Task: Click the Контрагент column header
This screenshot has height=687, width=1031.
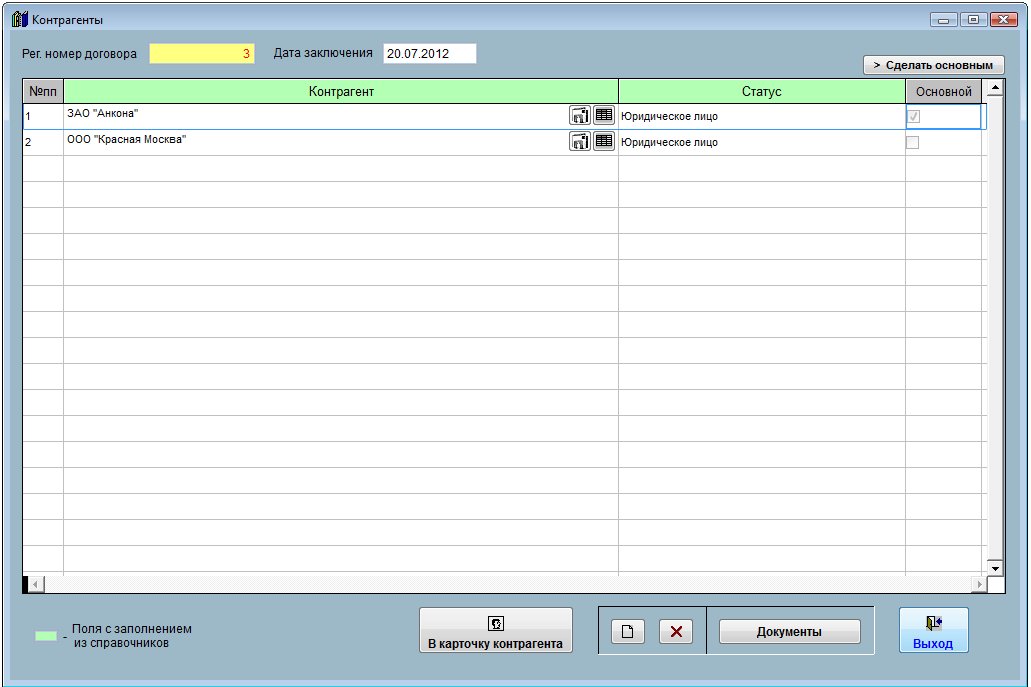Action: 341,91
